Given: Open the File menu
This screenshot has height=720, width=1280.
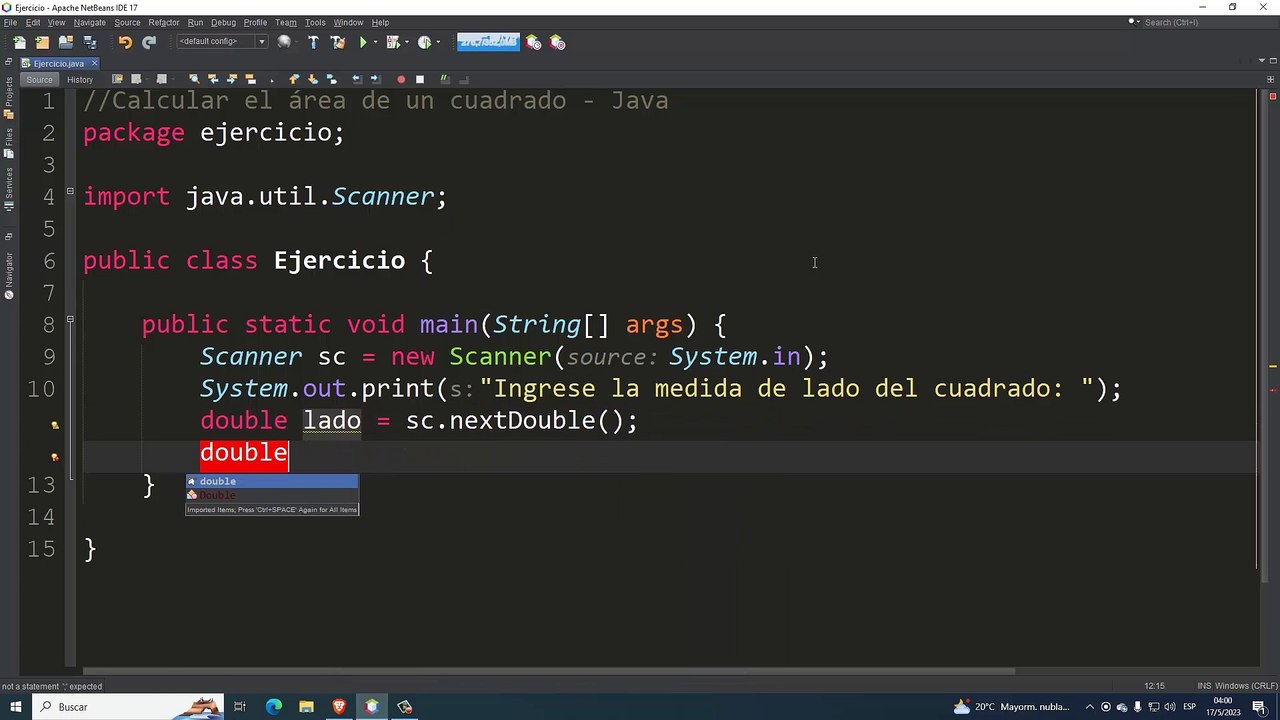Looking at the screenshot, I should click(10, 22).
